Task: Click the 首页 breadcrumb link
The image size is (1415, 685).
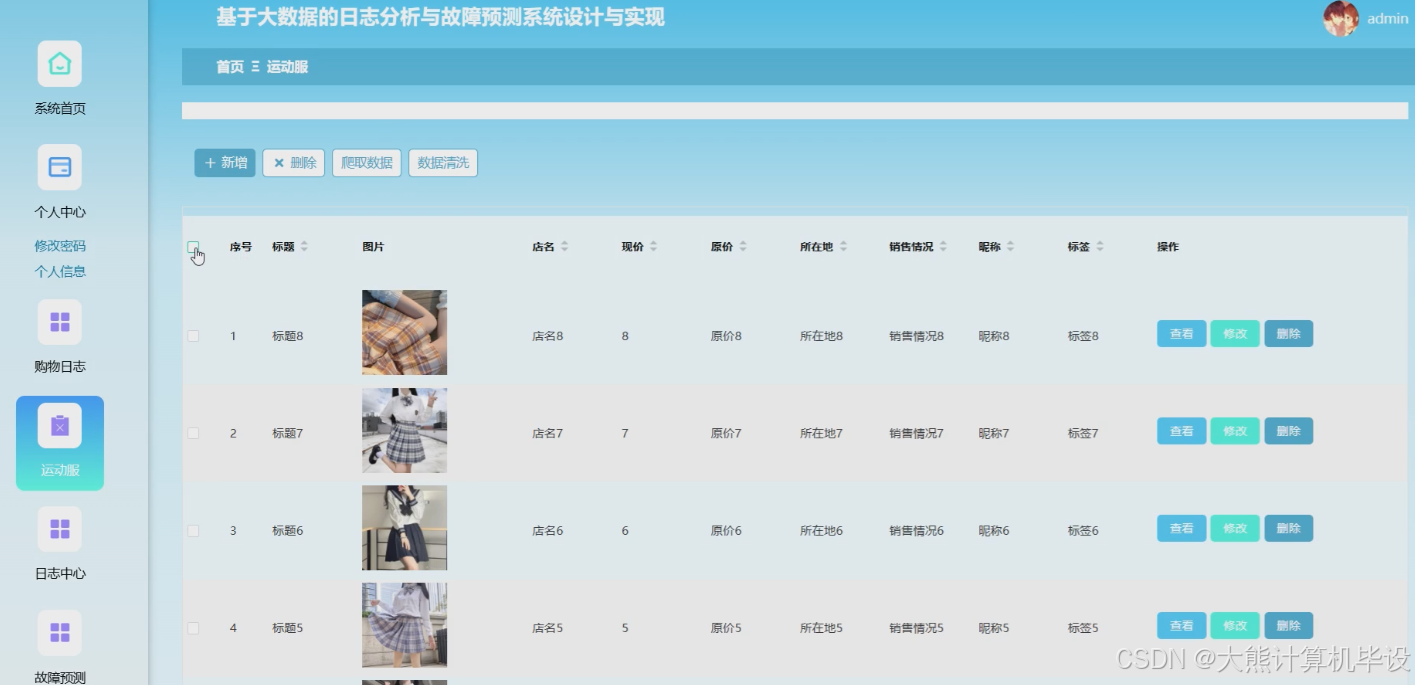Action: point(230,67)
